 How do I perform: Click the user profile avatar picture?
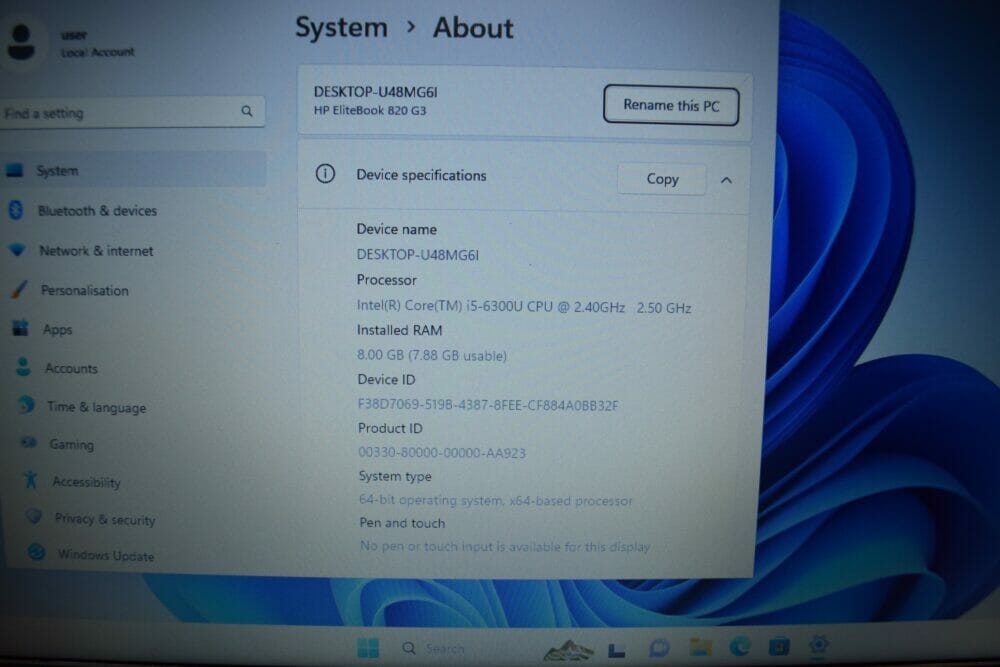[22, 43]
